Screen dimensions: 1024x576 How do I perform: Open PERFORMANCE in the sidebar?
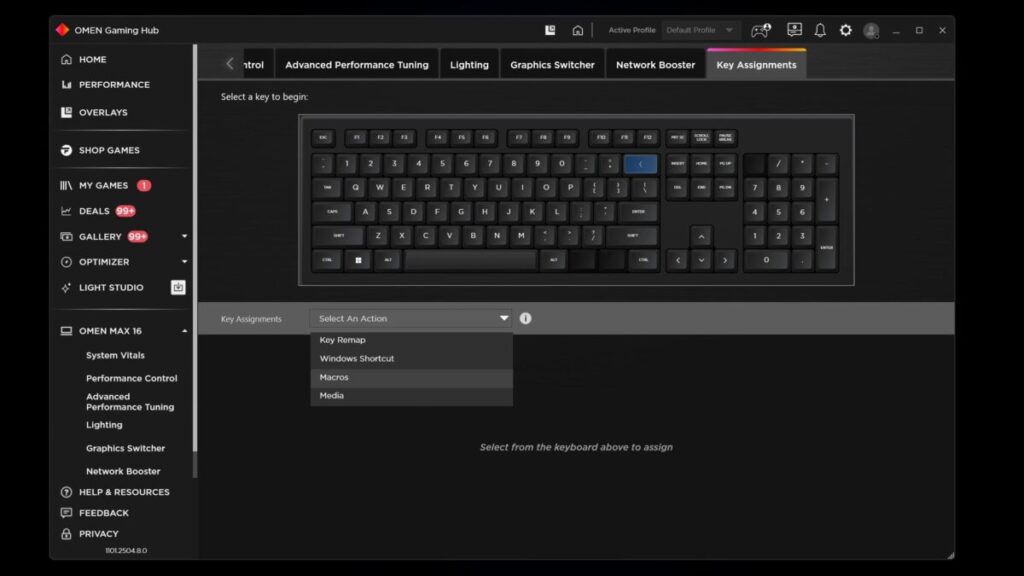click(x=114, y=85)
